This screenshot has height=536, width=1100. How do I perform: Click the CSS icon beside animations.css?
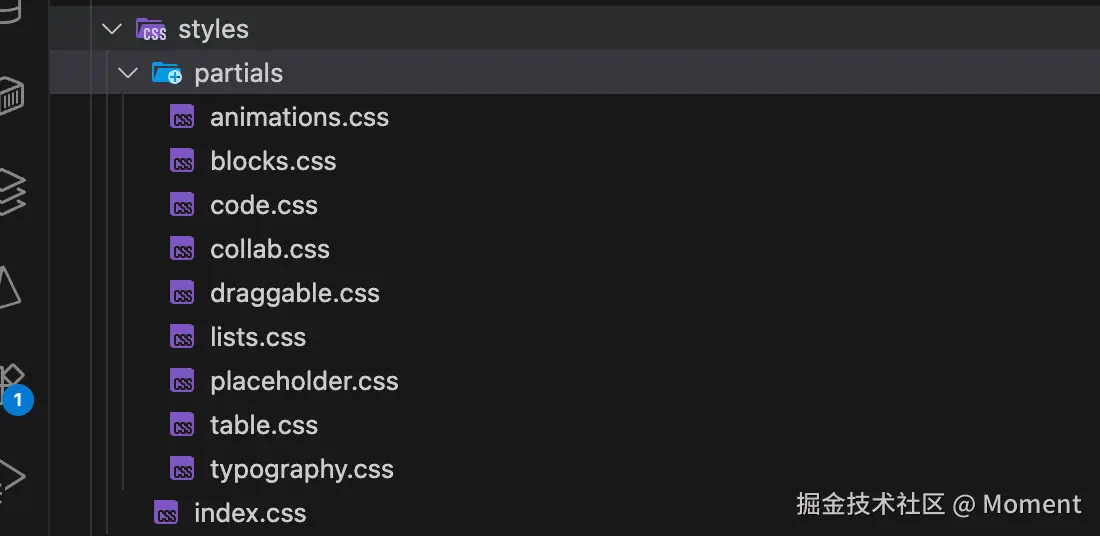click(x=182, y=118)
